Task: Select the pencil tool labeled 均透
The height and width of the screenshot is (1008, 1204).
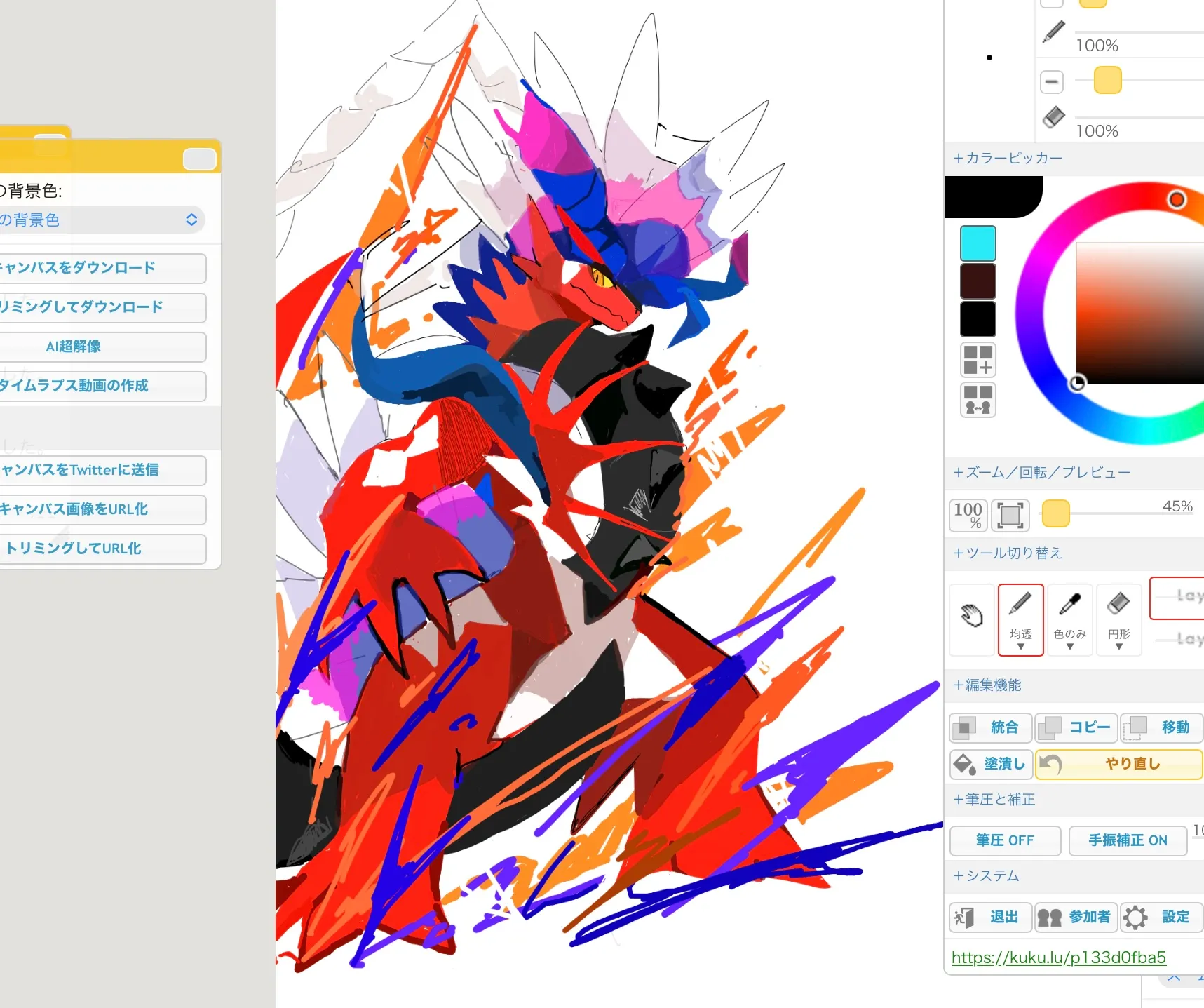Action: 1021,619
